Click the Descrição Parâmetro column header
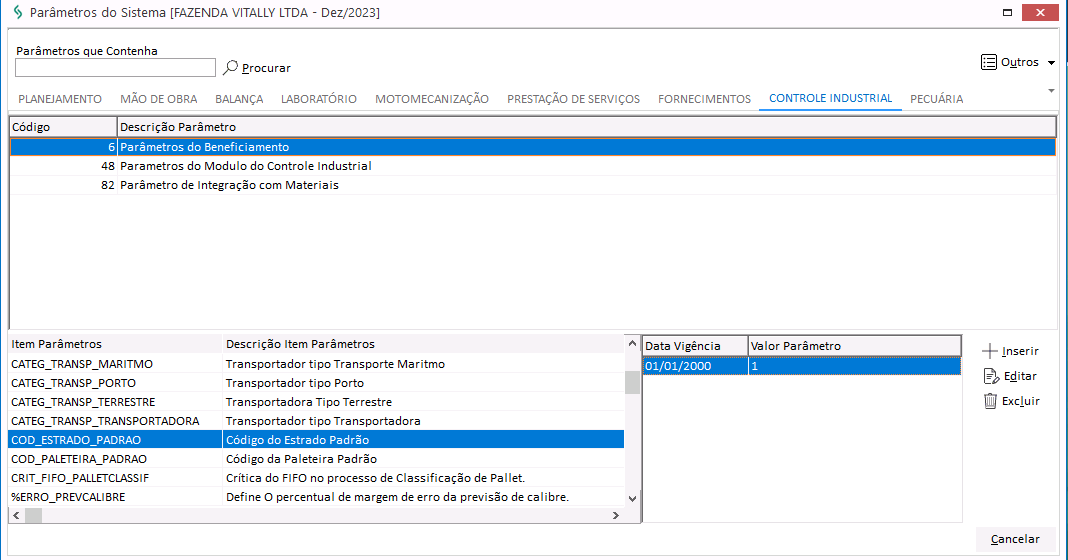This screenshot has width=1068, height=560. (586, 127)
